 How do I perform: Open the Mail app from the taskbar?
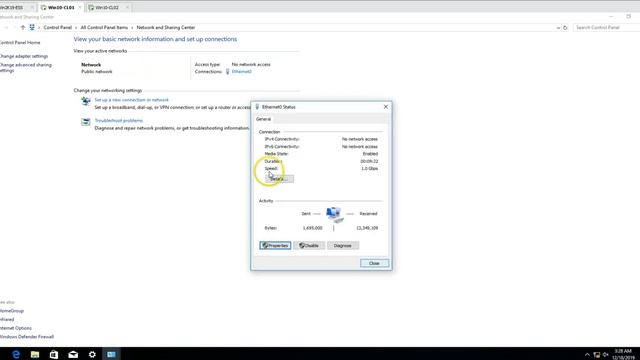click(73, 354)
